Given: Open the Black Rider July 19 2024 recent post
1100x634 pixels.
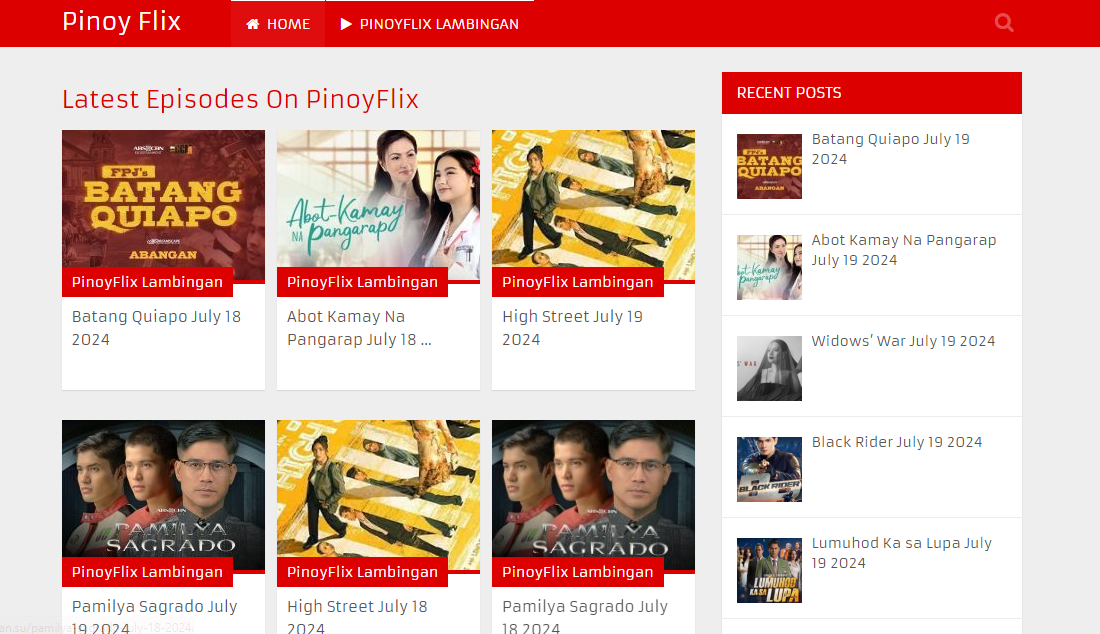Looking at the screenshot, I should coord(897,441).
